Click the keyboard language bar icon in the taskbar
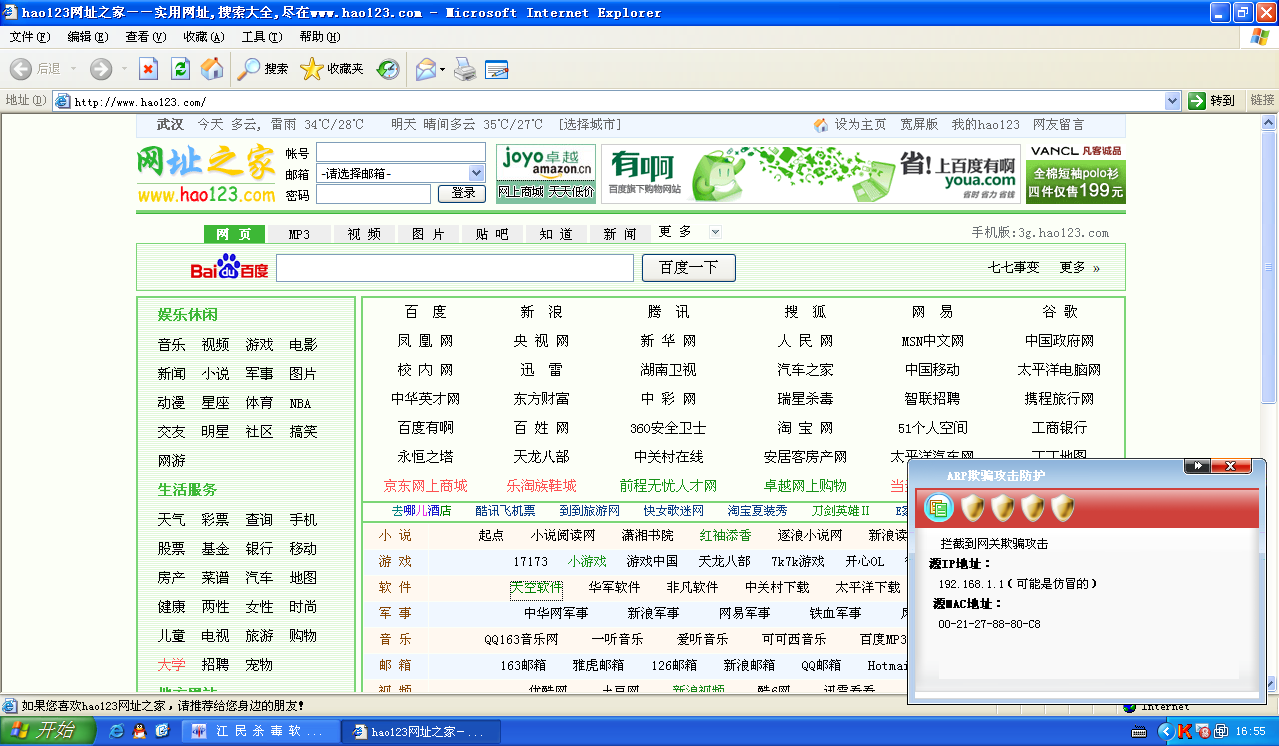The image size is (1279, 746). [x=1138, y=732]
